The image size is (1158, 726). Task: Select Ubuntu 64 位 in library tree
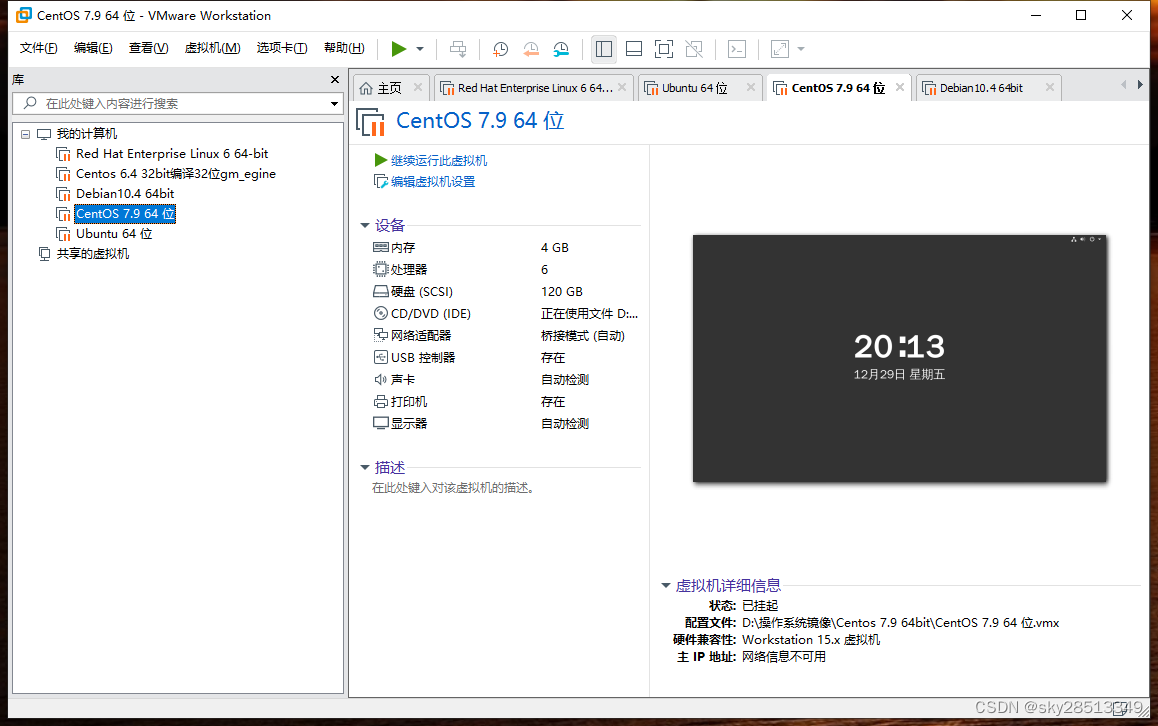point(114,233)
